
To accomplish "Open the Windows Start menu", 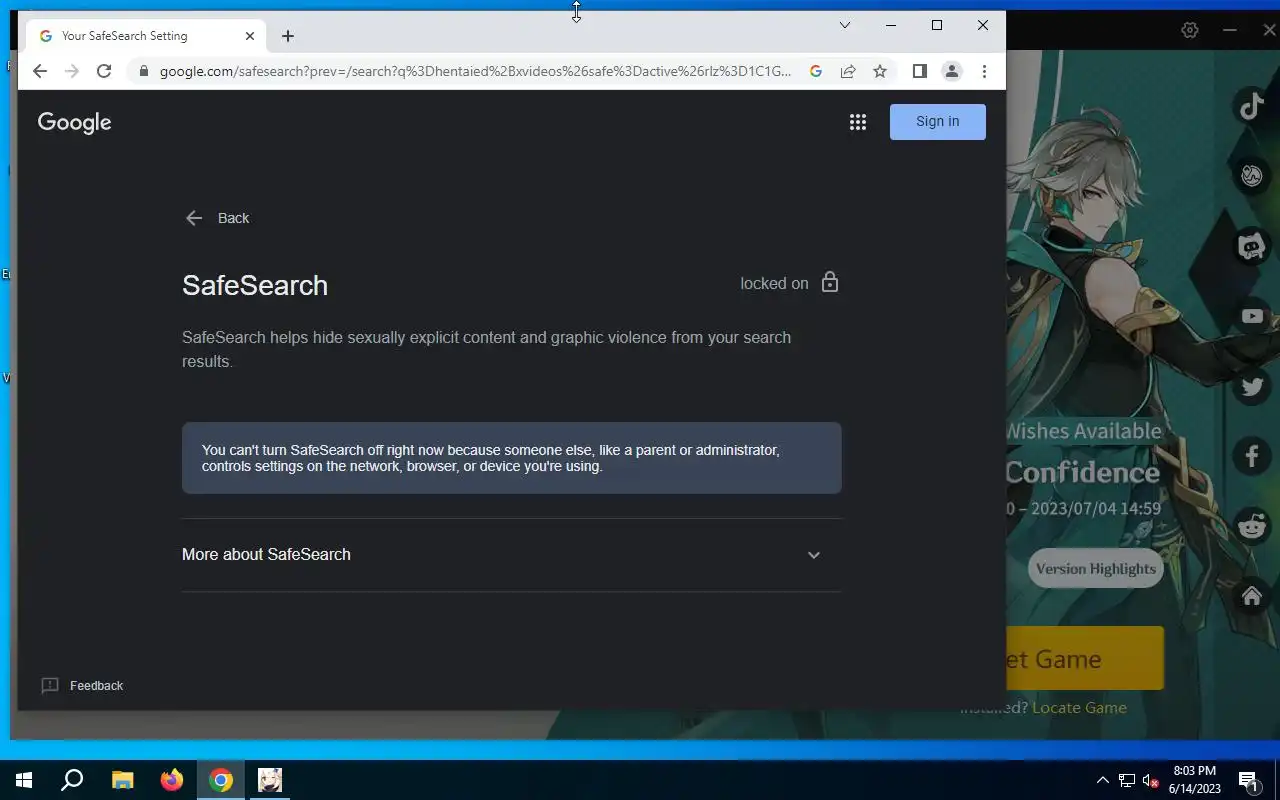I will (x=24, y=780).
